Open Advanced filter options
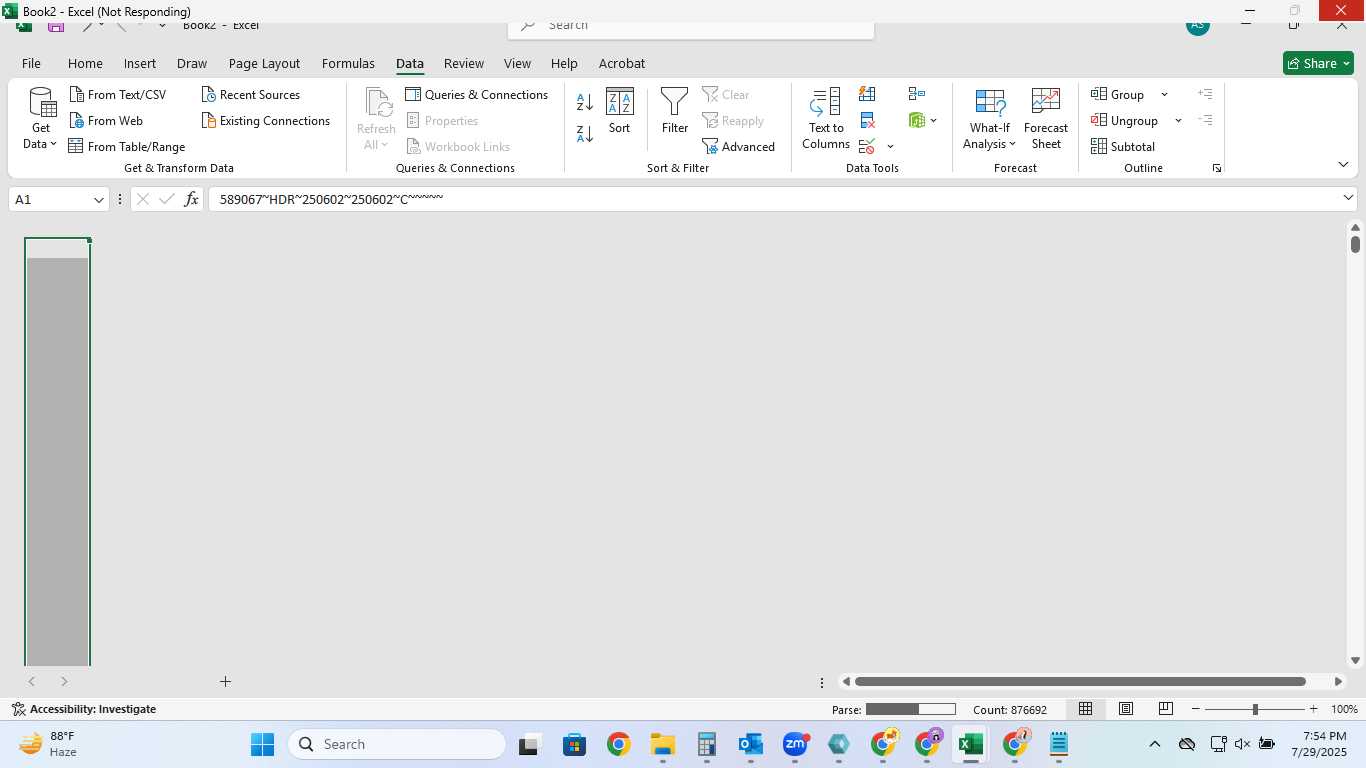Screen dimensions: 1366x768 [x=739, y=147]
